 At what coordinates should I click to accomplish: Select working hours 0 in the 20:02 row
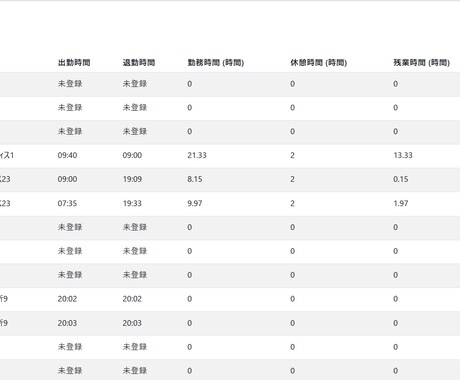pos(190,299)
